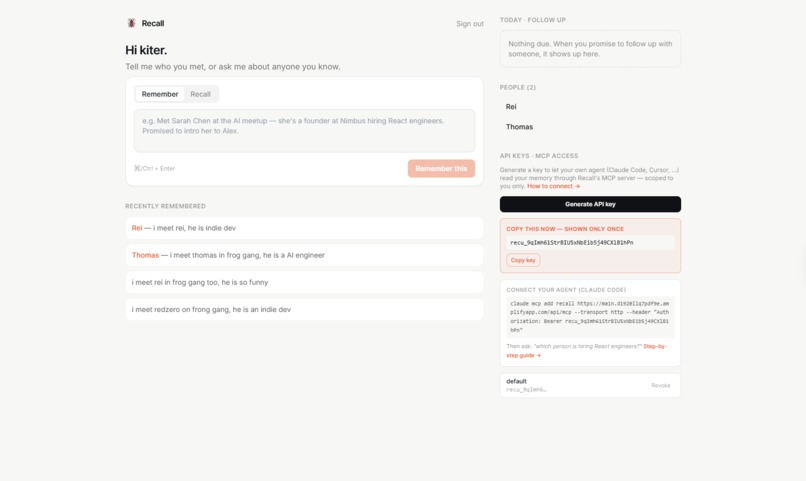The image size is (806, 481).
Task: Open Rei in the People list
Action: [511, 107]
